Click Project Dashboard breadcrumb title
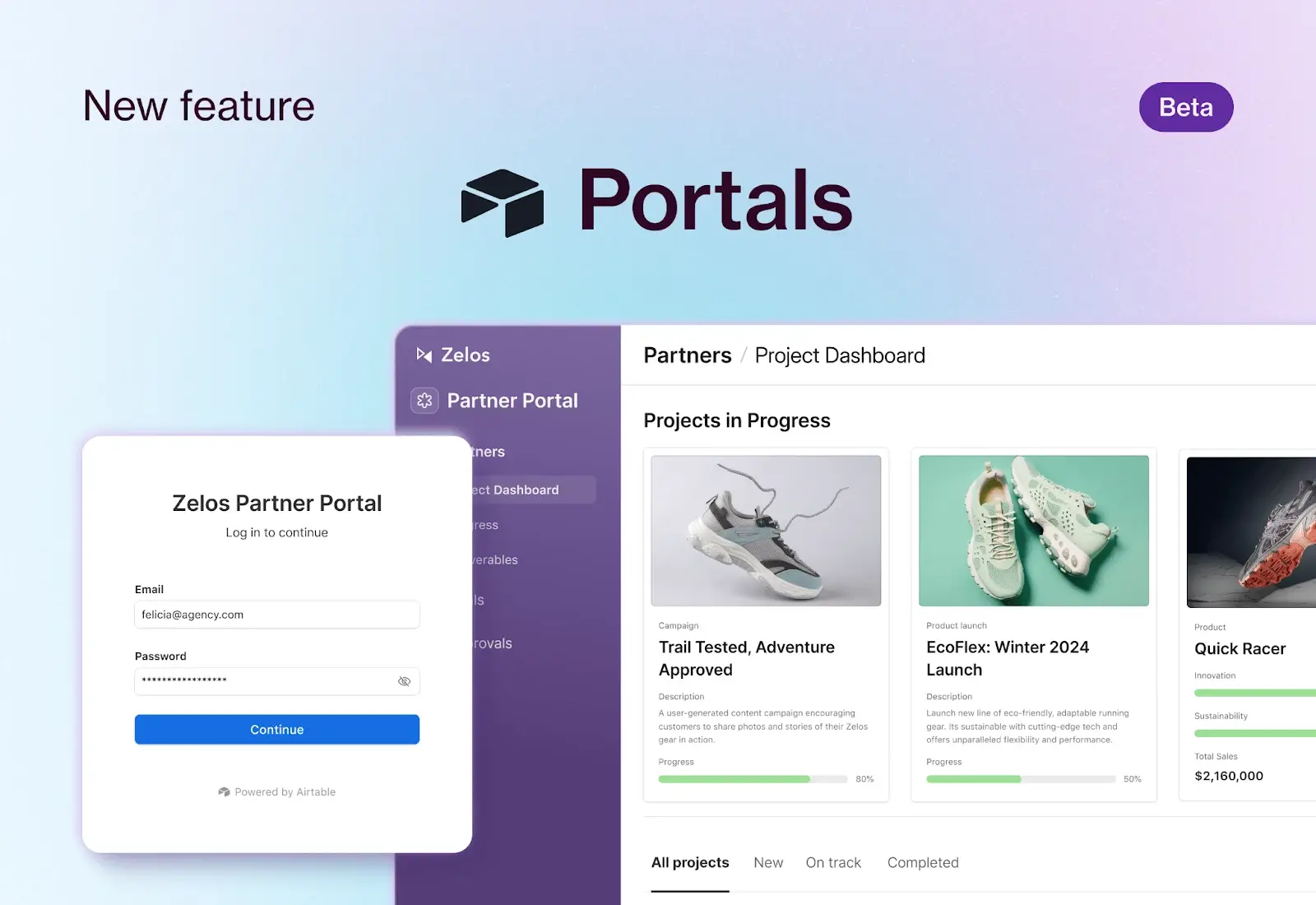 tap(840, 355)
